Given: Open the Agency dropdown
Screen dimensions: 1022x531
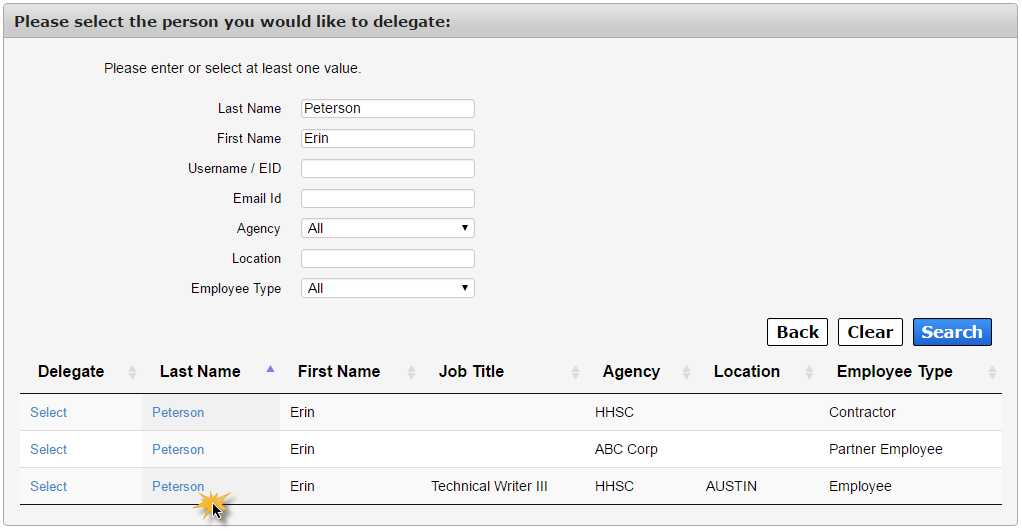Looking at the screenshot, I should pyautogui.click(x=388, y=228).
